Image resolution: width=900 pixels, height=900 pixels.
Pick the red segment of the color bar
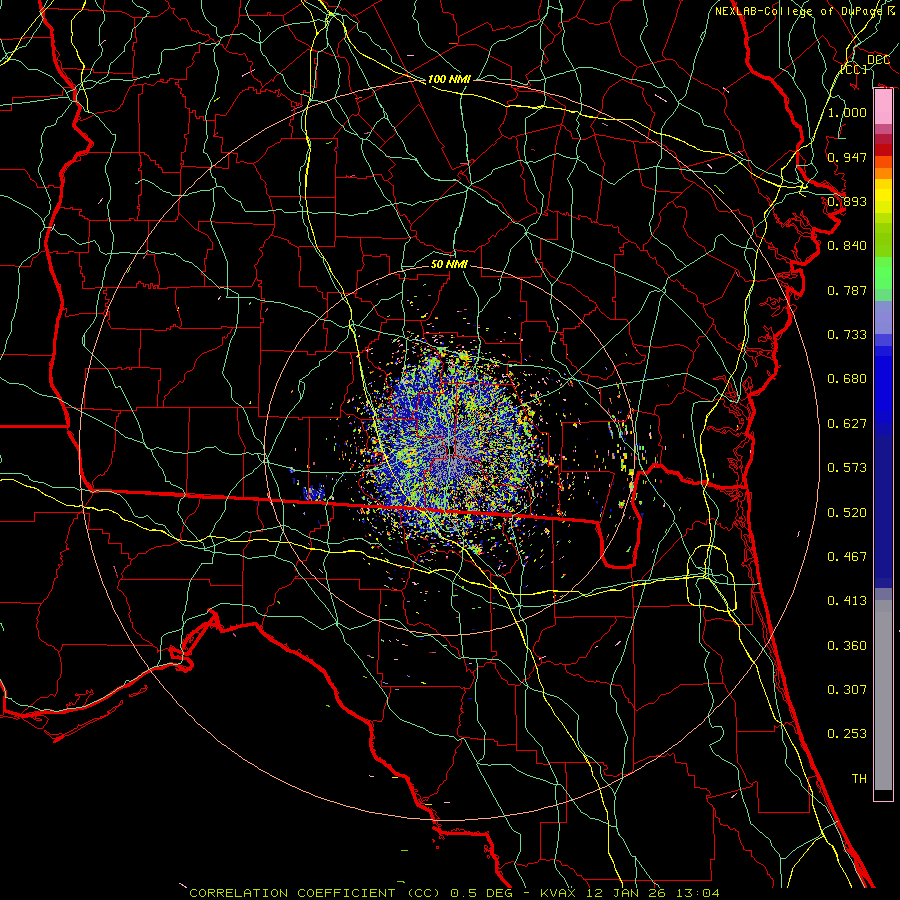coord(883,150)
